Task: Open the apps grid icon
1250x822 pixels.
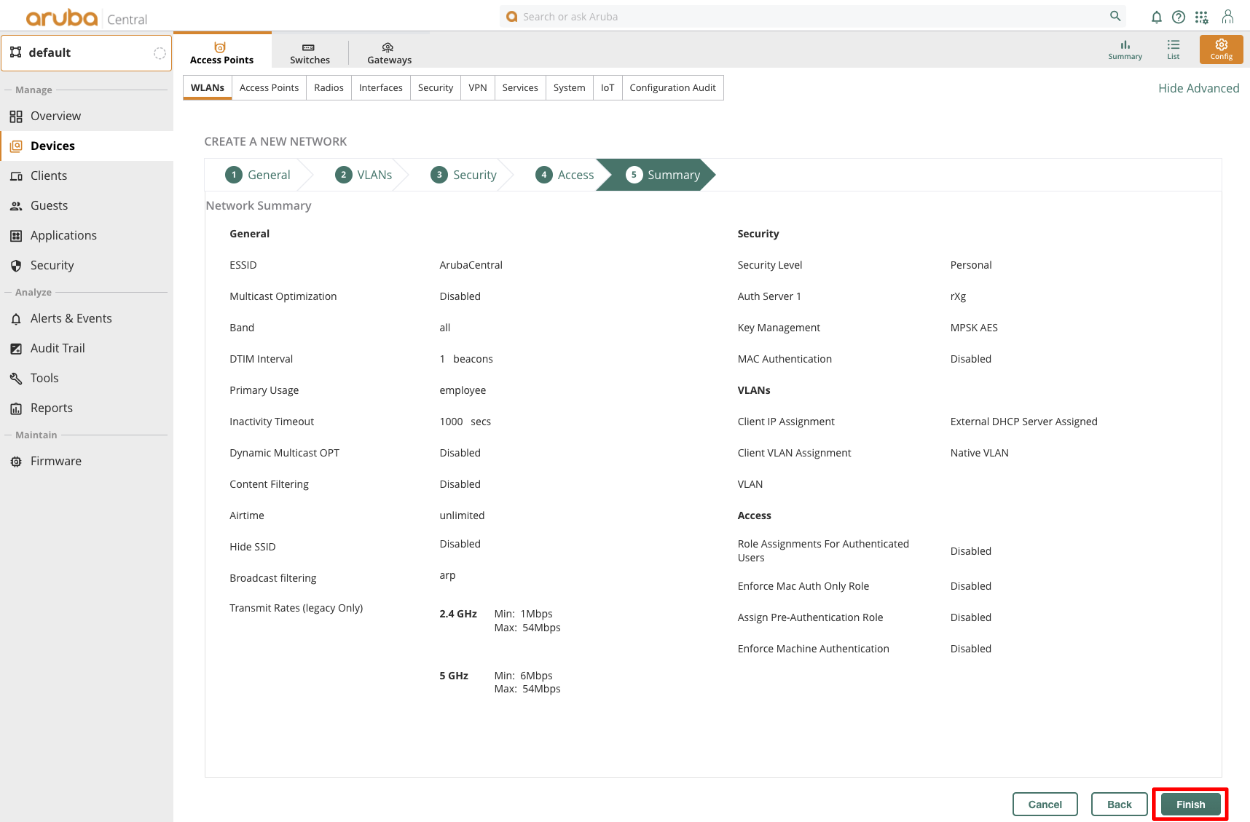Action: tap(1201, 17)
